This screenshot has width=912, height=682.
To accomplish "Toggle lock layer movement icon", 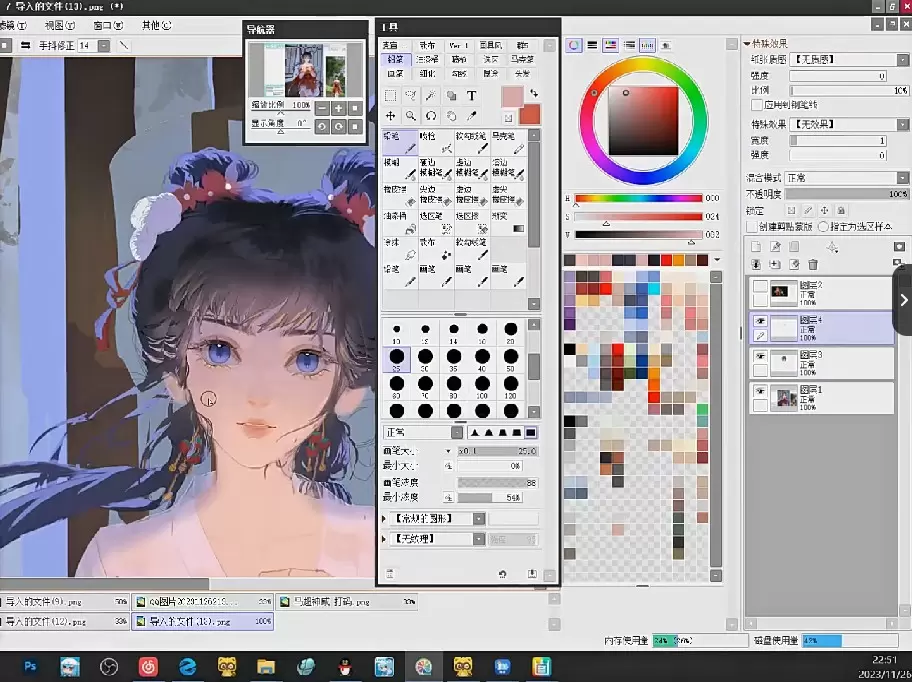I will (824, 210).
